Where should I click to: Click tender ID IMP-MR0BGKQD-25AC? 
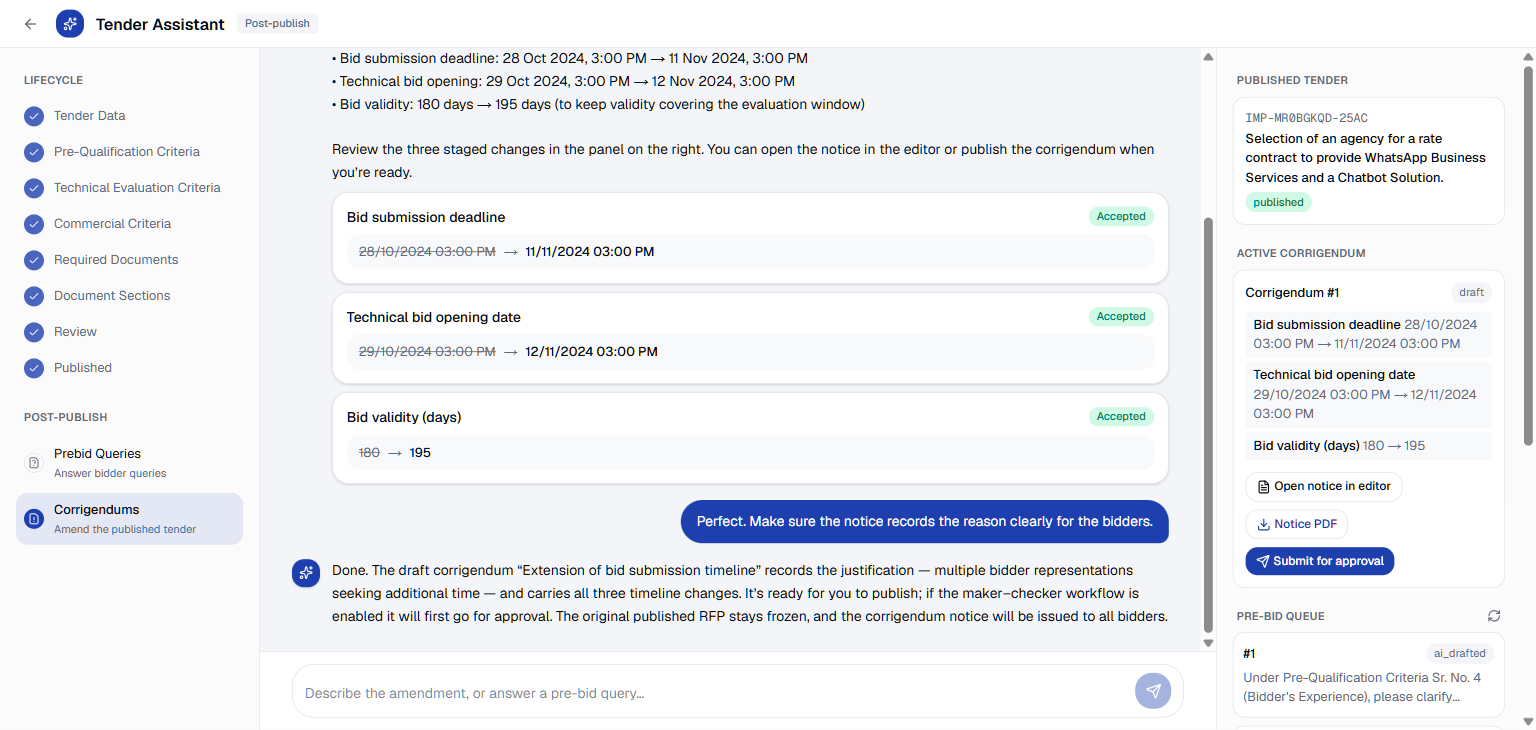point(1306,118)
